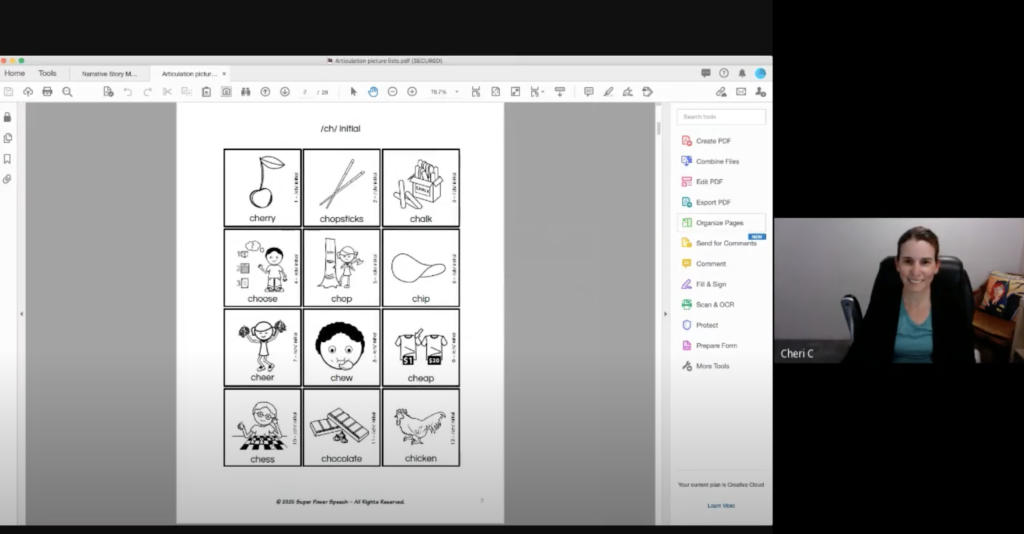
Task: Click the share with others person icon
Action: (760, 92)
